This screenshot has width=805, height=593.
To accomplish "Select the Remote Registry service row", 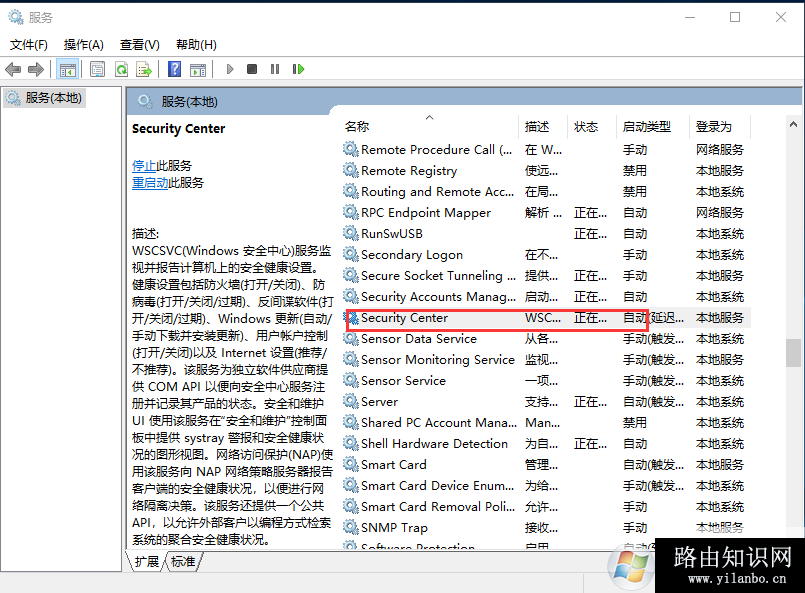I will tap(546, 170).
